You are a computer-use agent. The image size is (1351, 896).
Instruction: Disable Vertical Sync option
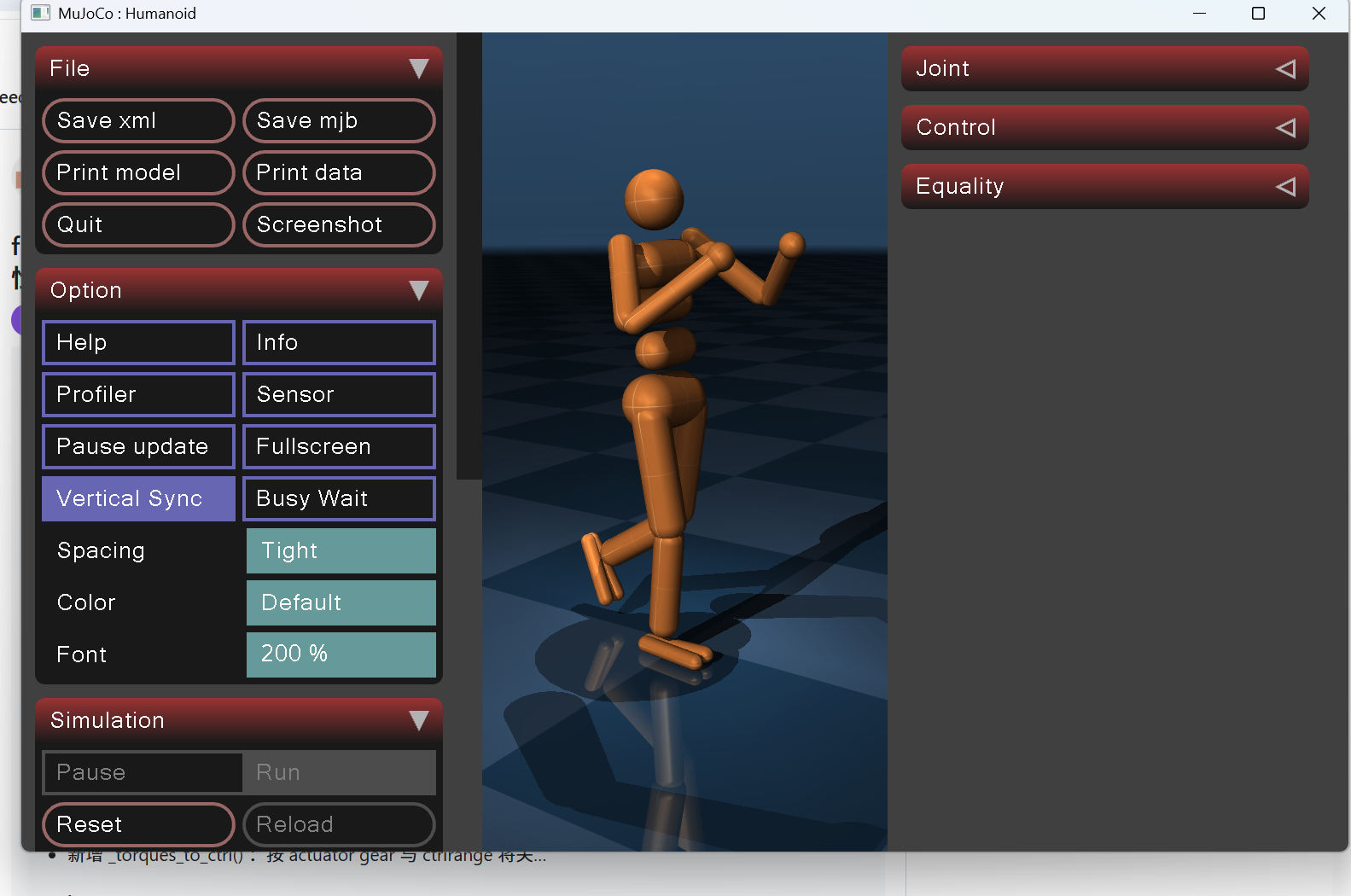coord(138,498)
